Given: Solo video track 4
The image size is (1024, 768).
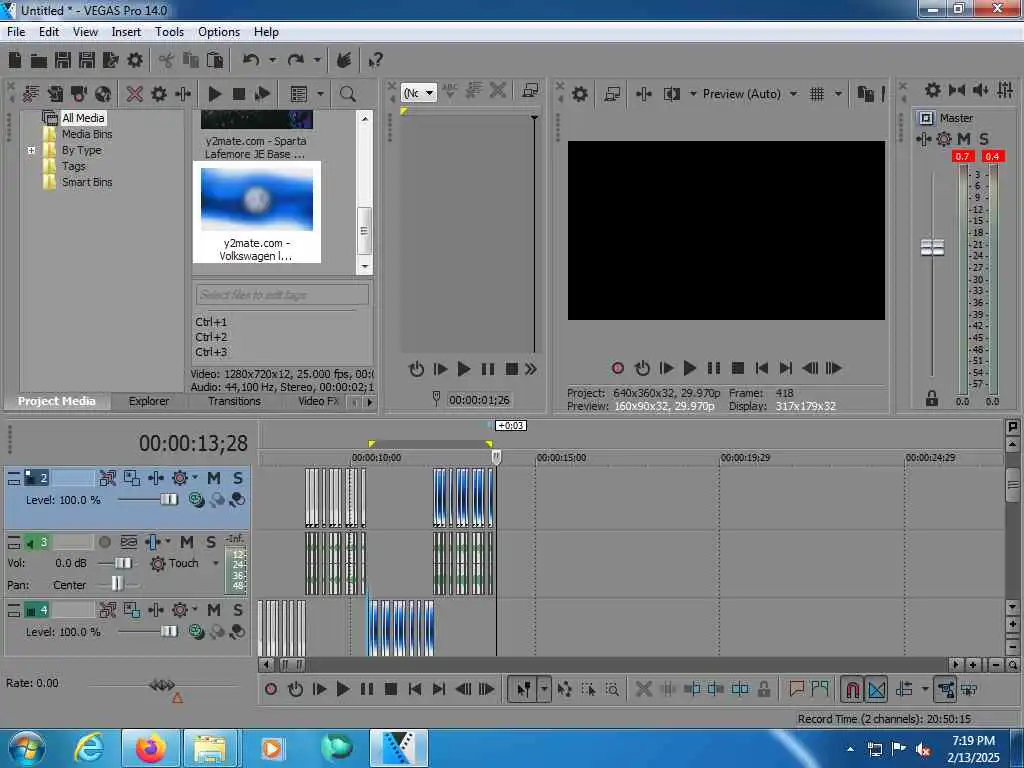Looking at the screenshot, I should point(238,610).
